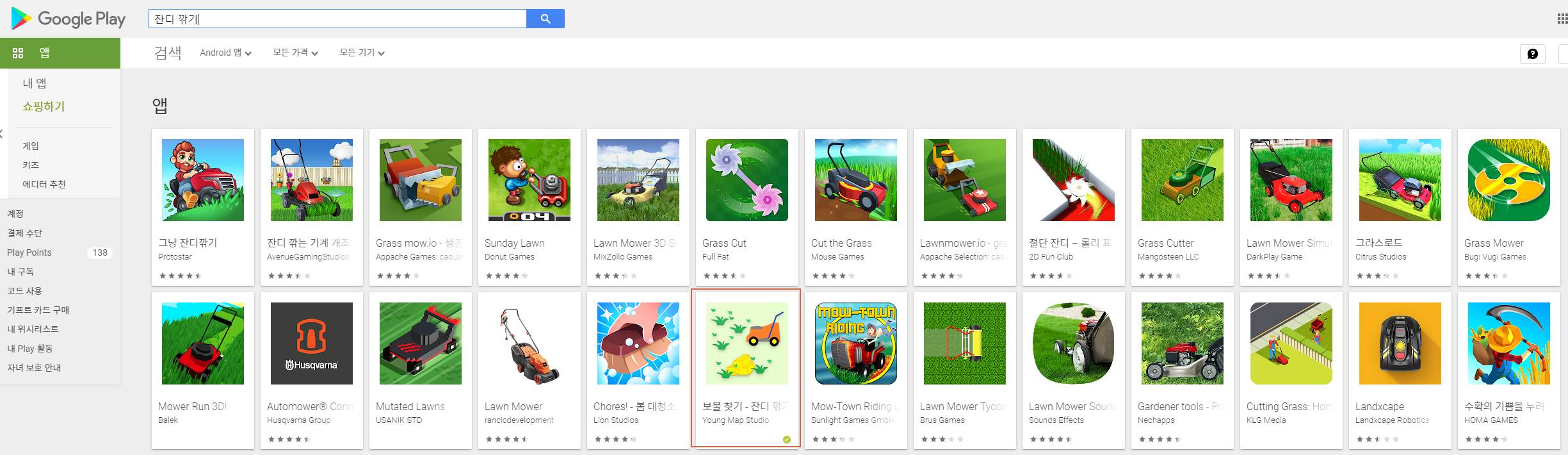Open the Lawn Mower 3D app icon
This screenshot has height=455, width=1568.
tap(638, 180)
